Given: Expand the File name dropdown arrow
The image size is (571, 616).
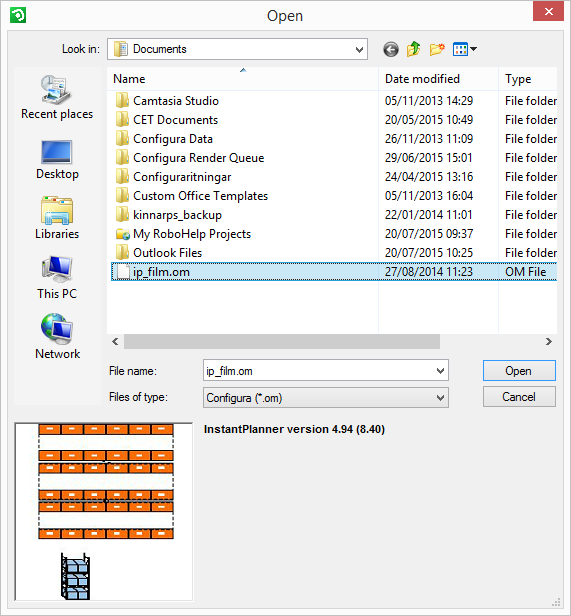Looking at the screenshot, I should pyautogui.click(x=440, y=370).
